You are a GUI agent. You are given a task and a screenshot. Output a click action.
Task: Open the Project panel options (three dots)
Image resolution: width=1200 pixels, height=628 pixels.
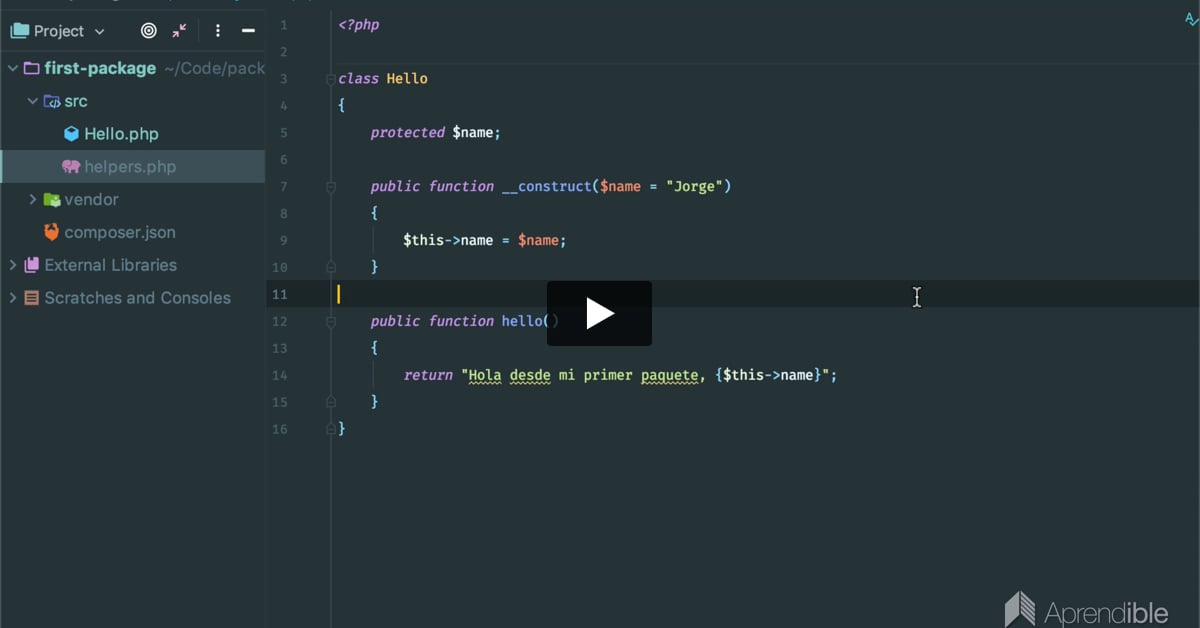pos(218,31)
